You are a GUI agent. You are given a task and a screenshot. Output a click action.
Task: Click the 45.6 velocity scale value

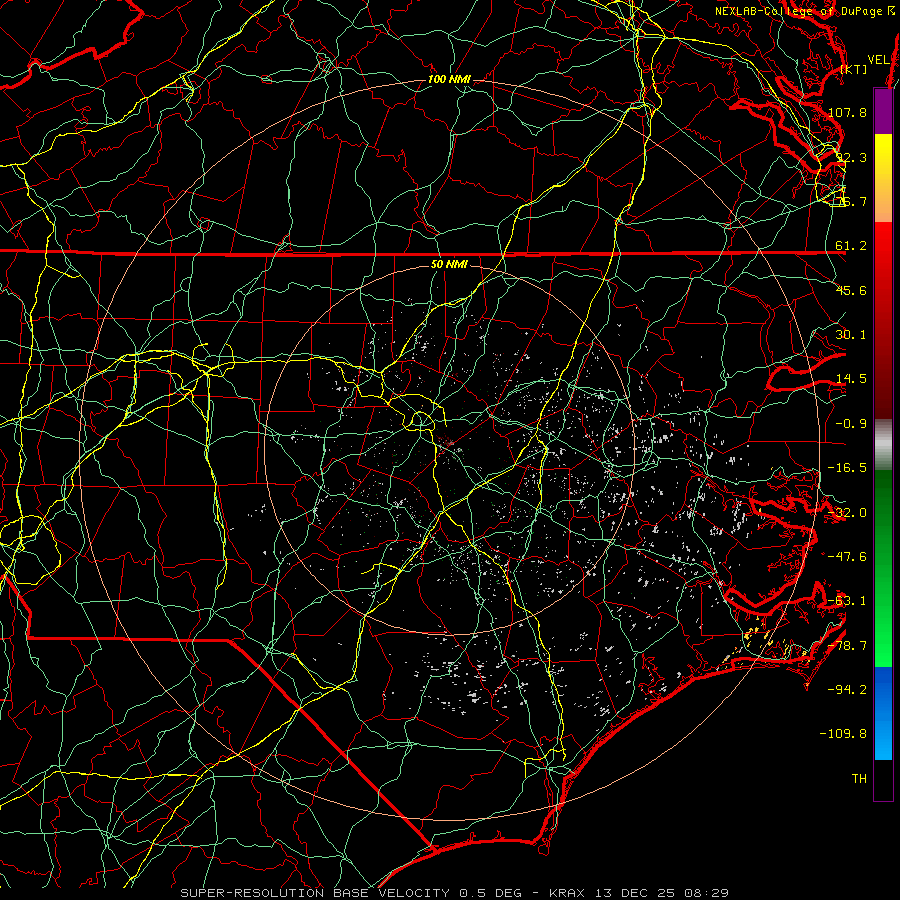point(851,290)
